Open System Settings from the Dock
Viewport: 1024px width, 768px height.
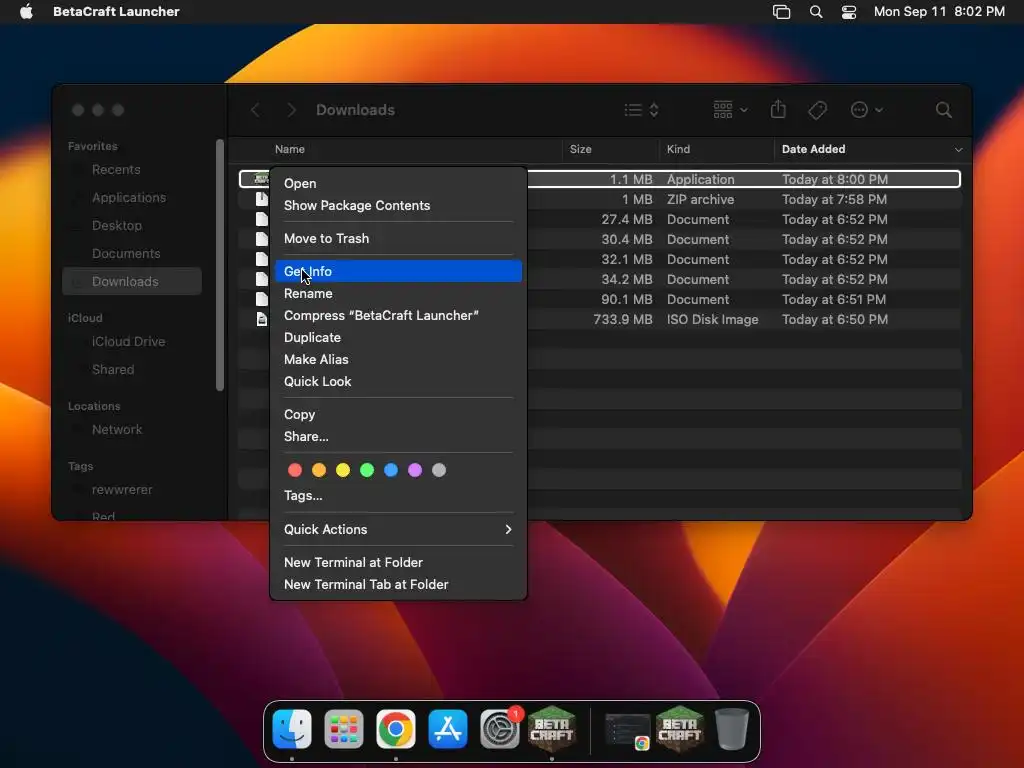point(500,728)
